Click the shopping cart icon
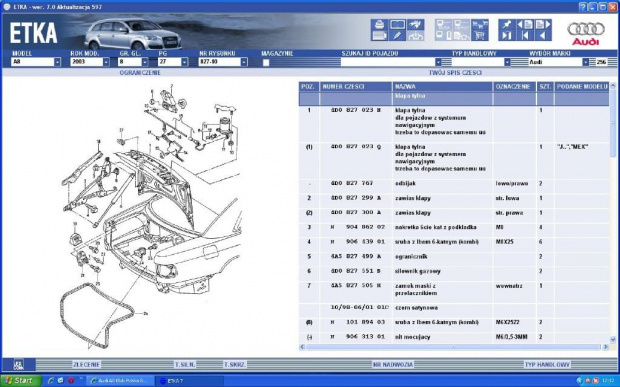The width and height of the screenshot is (620, 387). [480, 36]
